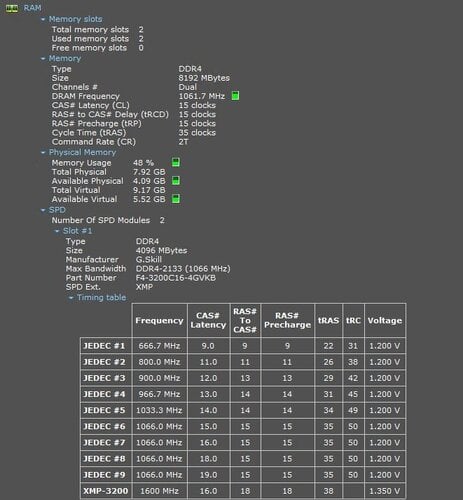
Task: Click the part number F4-3200C16-4GVKB
Action: (176, 278)
